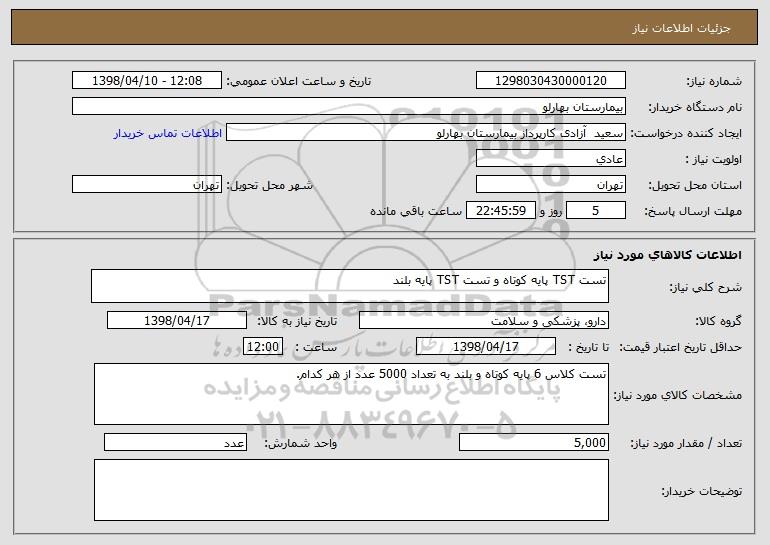Click the need number field 1298030430000120
The height and width of the screenshot is (545, 770).
550,81
